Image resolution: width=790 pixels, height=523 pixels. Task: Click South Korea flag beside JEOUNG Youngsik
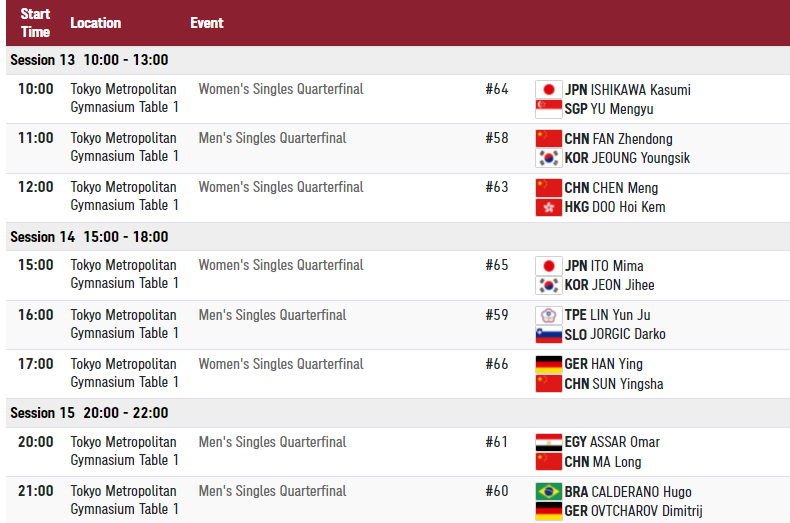click(x=548, y=158)
